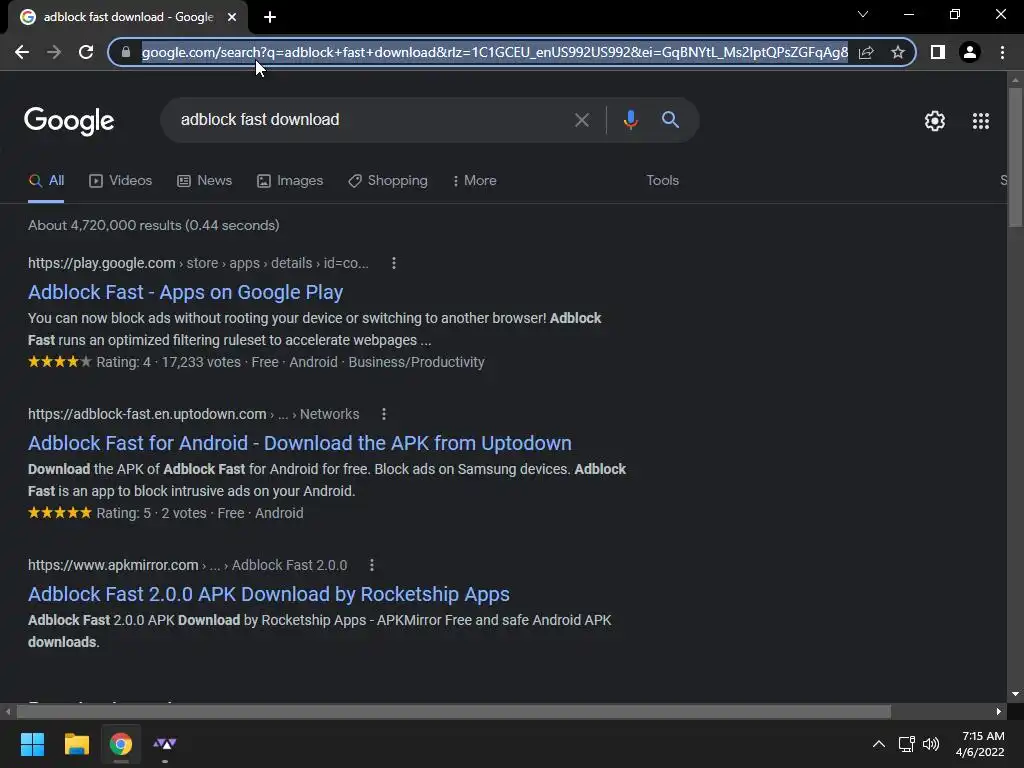Go back to the previous page
The width and height of the screenshot is (1024, 768).
pyautogui.click(x=22, y=52)
